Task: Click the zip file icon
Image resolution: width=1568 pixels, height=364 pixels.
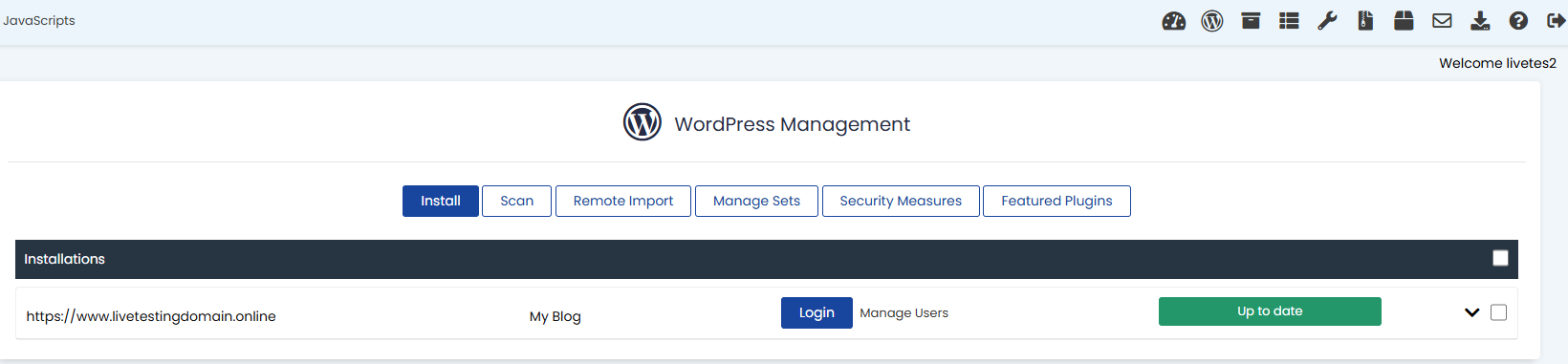Action: 1365,21
